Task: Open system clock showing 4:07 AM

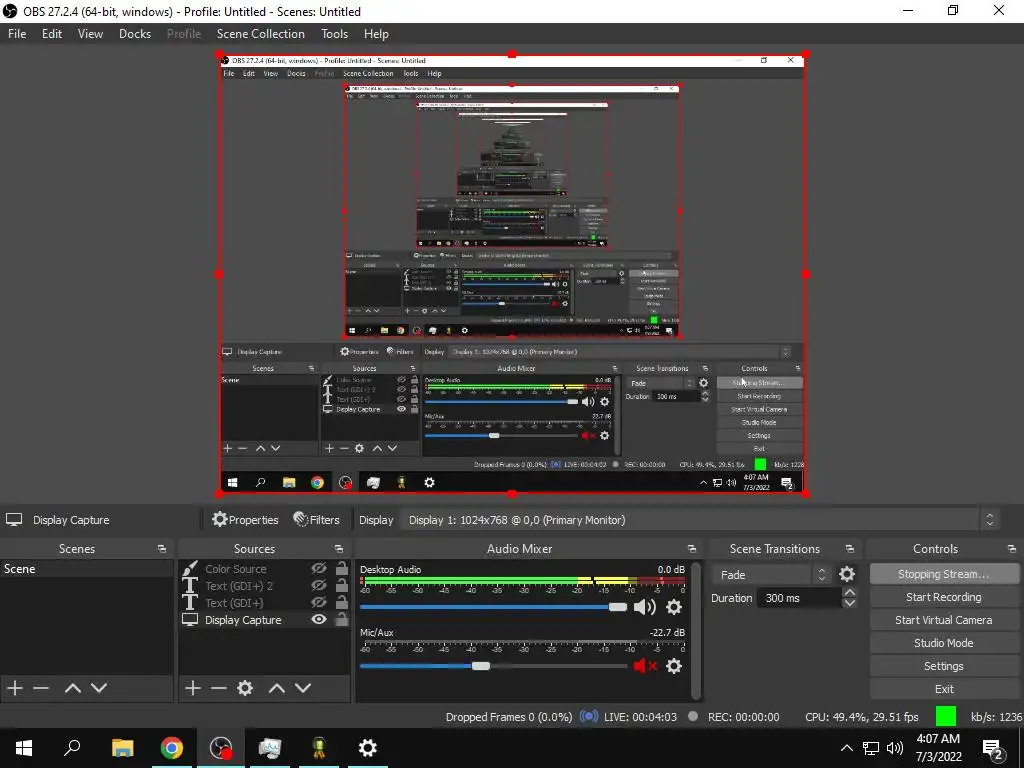Action: [938, 748]
